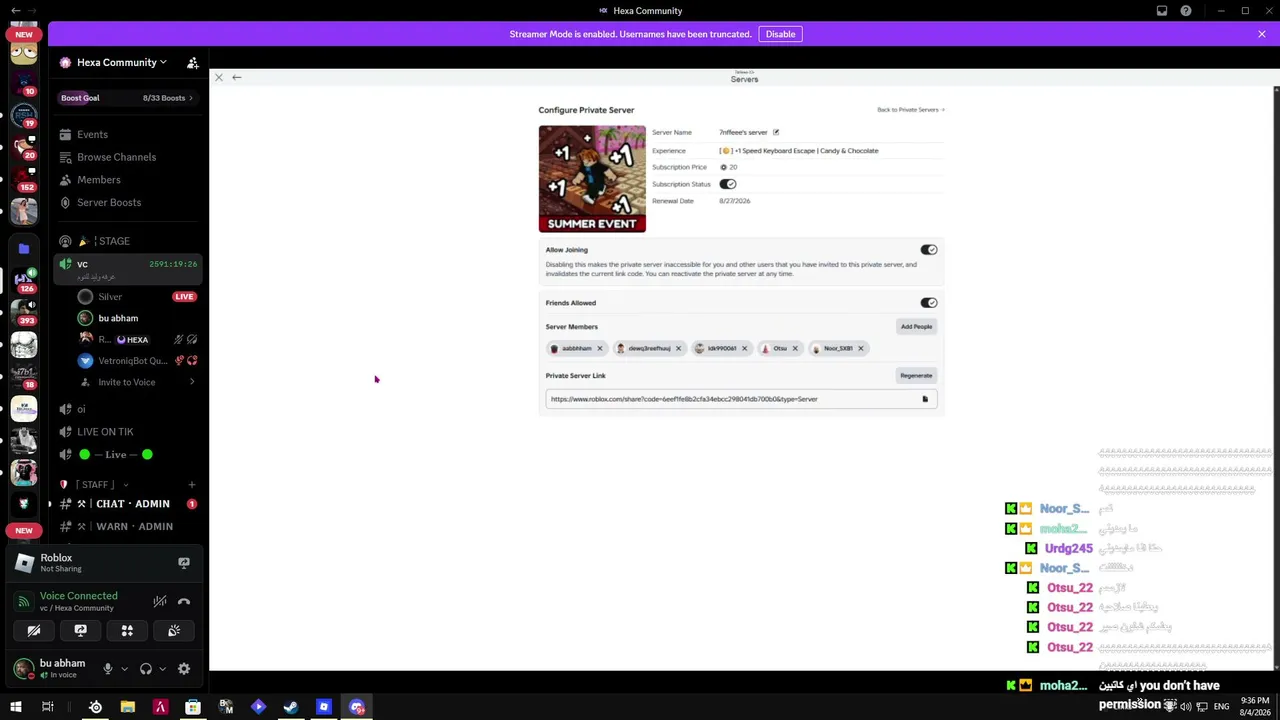Remove member dewq3reefhuuj from server
1280x720 pixels.
(678, 349)
